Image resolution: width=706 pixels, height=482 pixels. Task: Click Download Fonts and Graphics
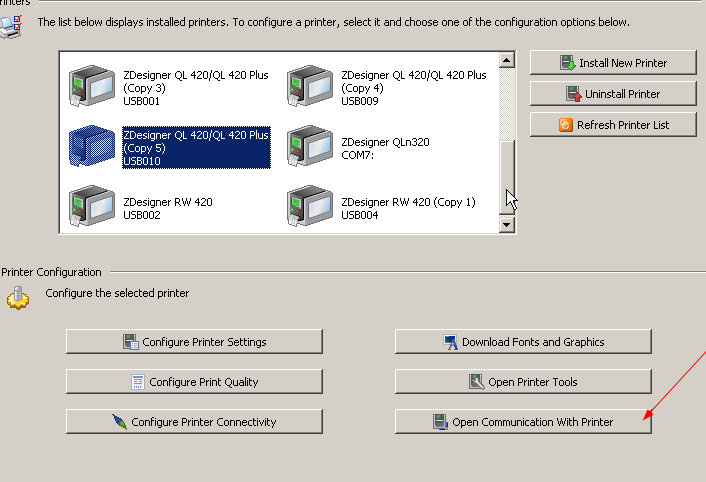523,342
